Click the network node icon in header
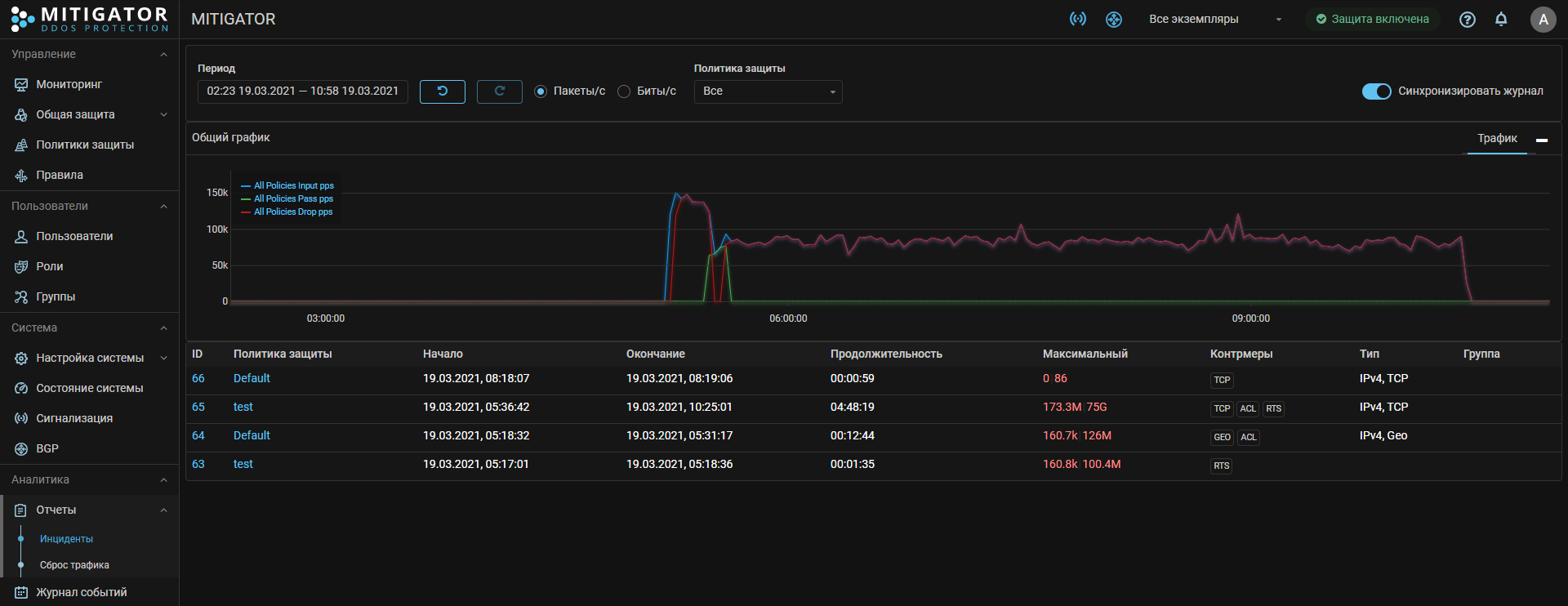 (x=1114, y=20)
